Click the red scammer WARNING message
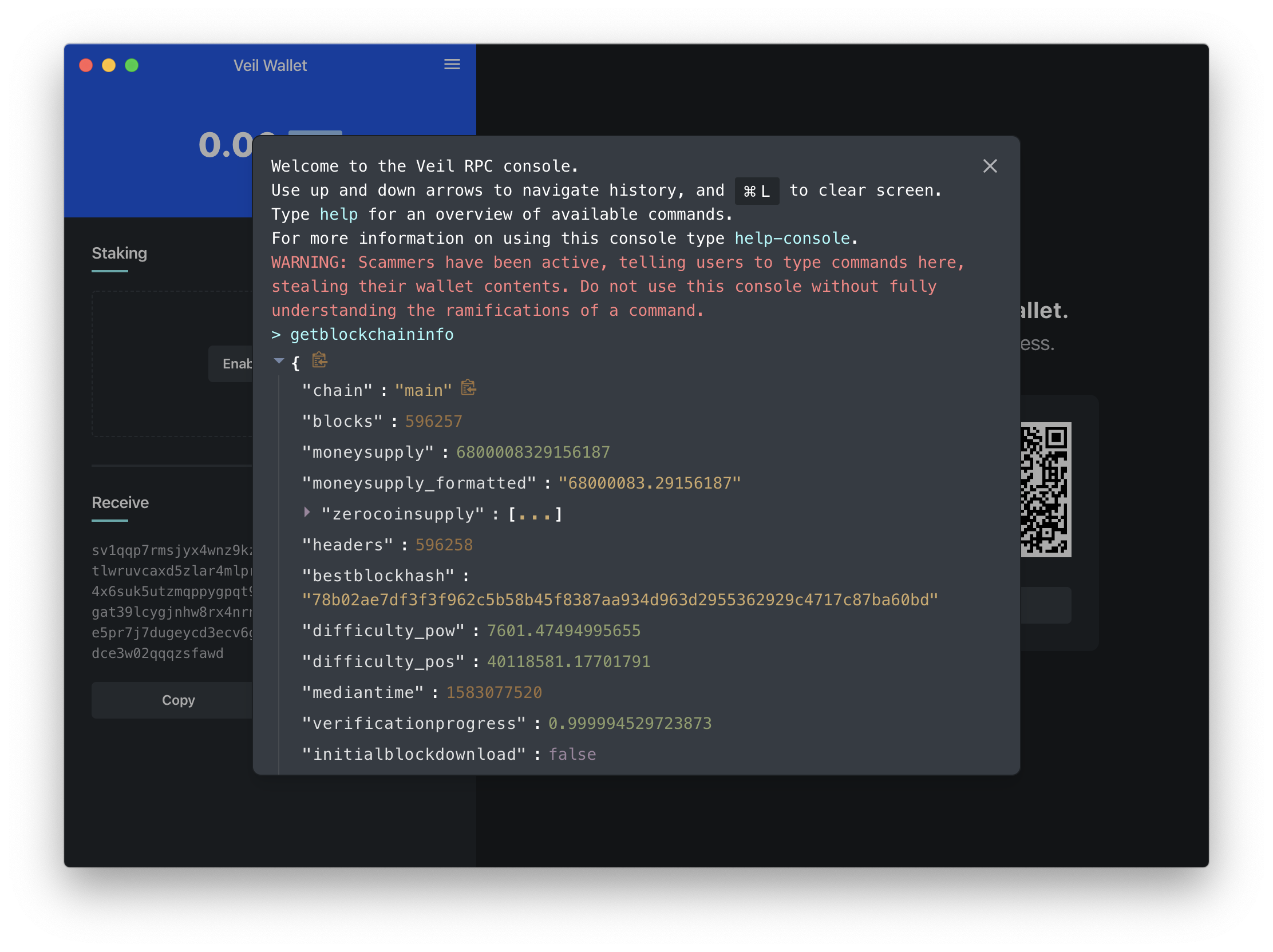The image size is (1273, 952). [618, 287]
